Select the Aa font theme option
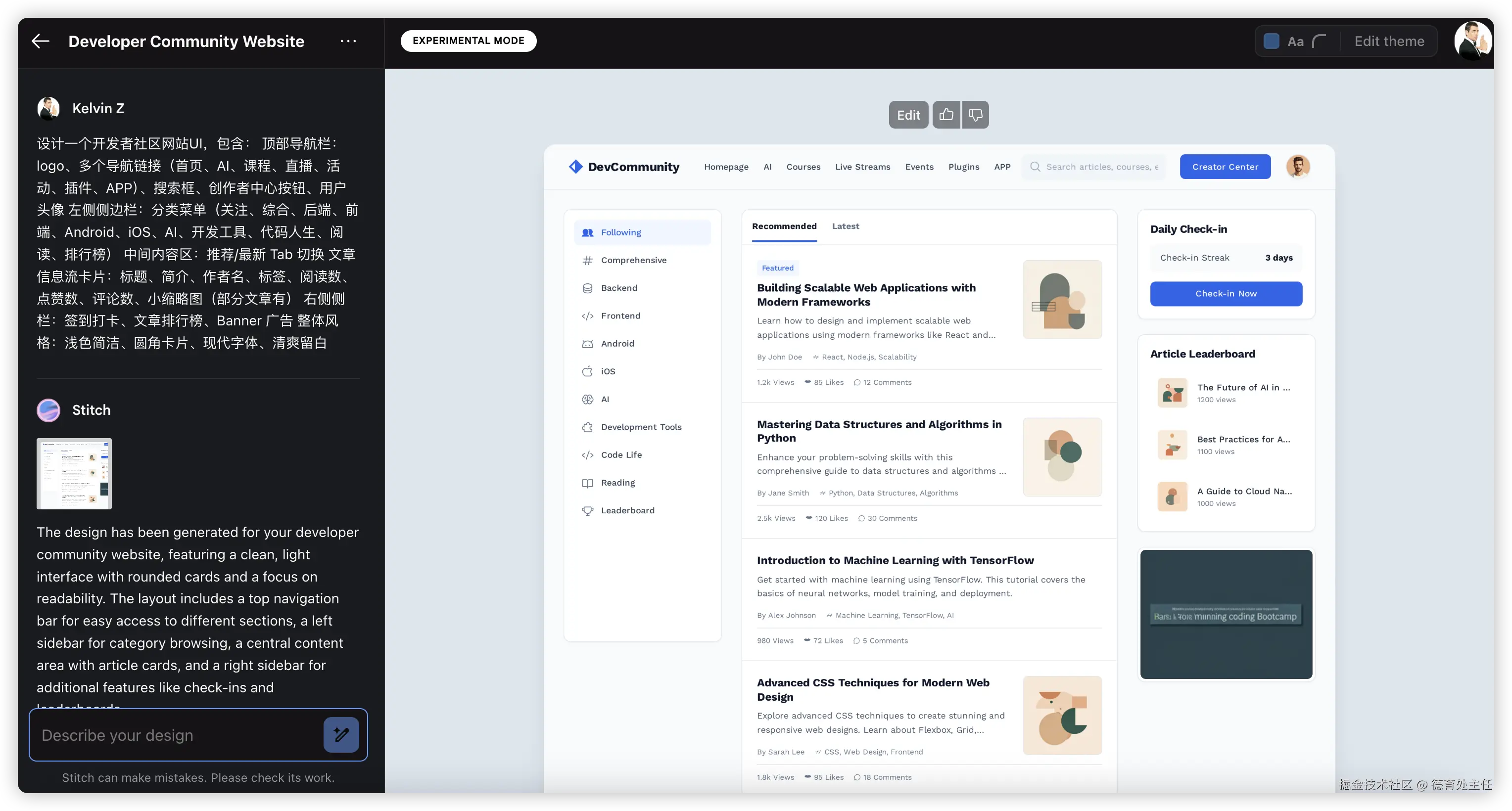 point(1295,42)
